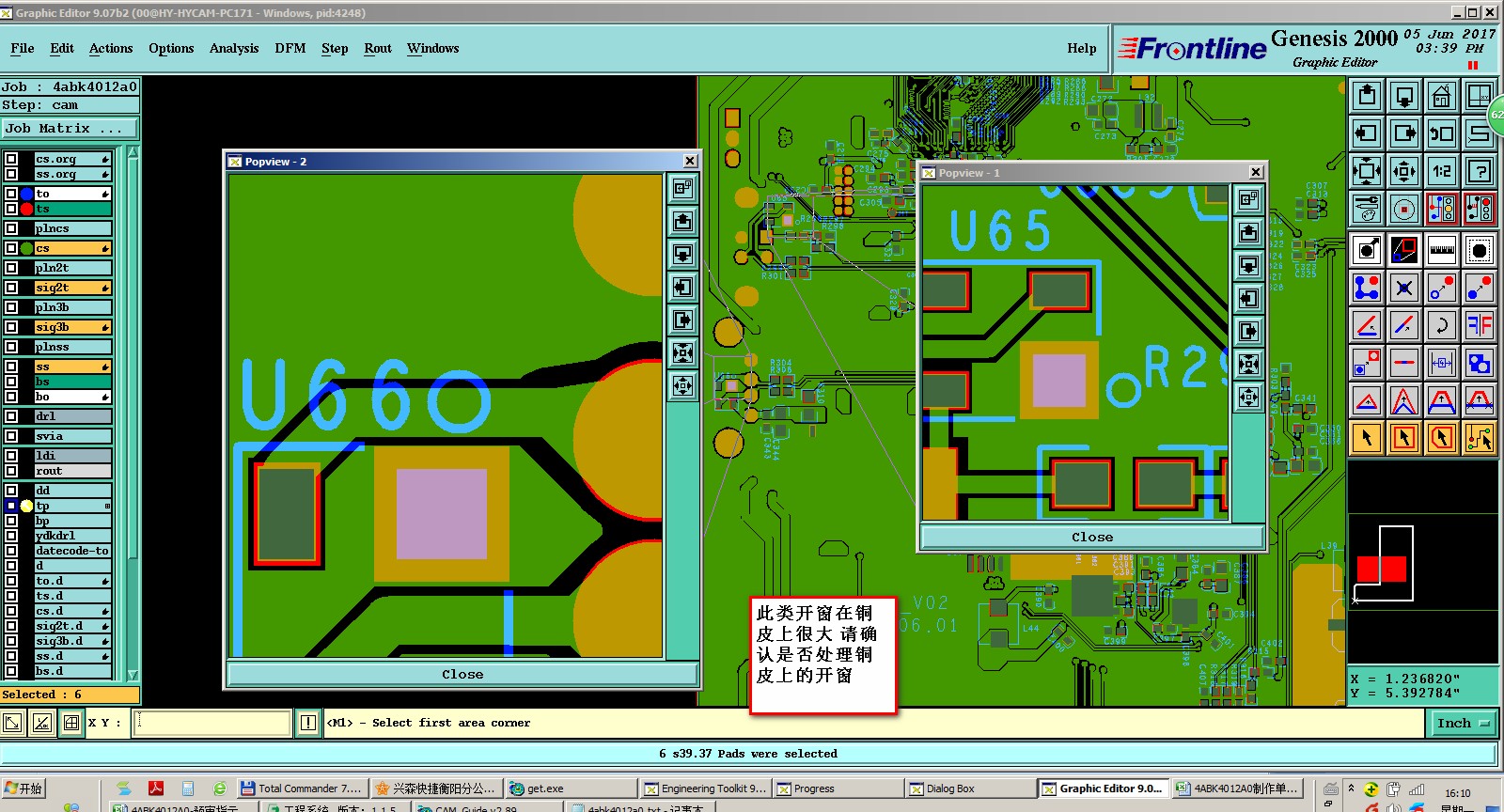Screen dimensions: 1504x812
Task: Toggle checkbox for drl layer
Action: [11, 416]
